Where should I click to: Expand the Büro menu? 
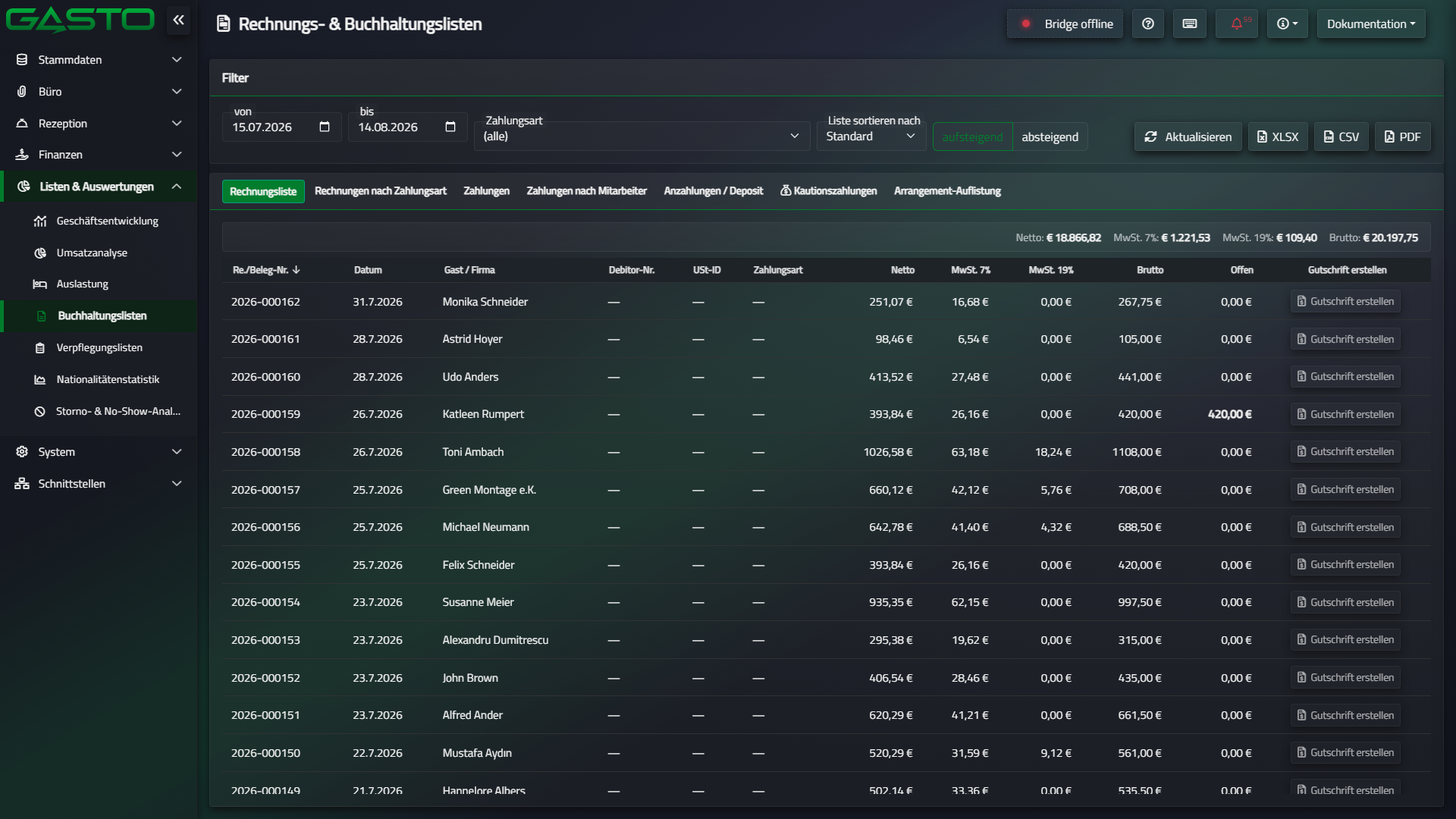point(99,92)
